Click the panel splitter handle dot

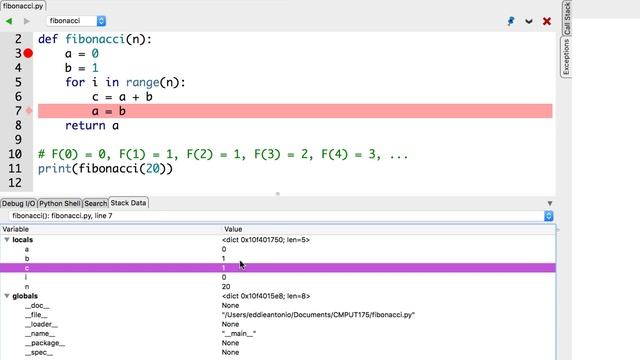[x=278, y=194]
